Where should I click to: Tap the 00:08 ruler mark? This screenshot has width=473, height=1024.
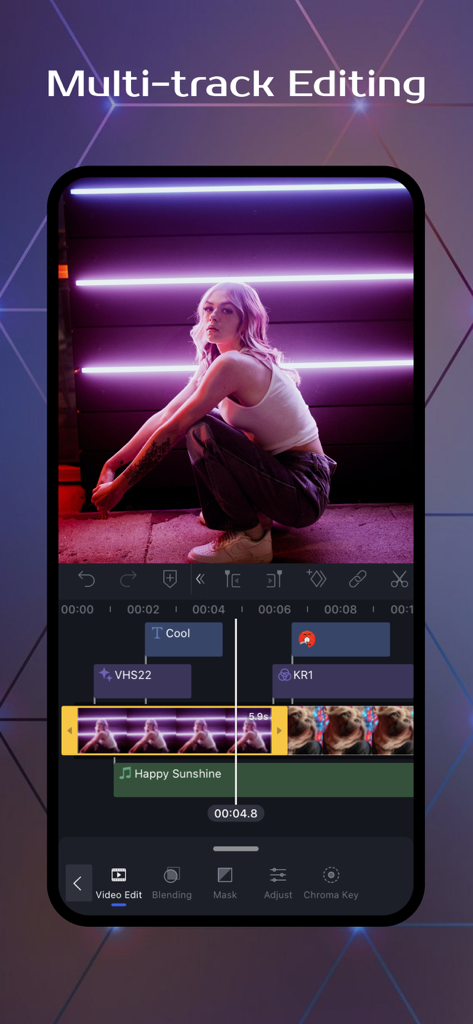coord(340,609)
